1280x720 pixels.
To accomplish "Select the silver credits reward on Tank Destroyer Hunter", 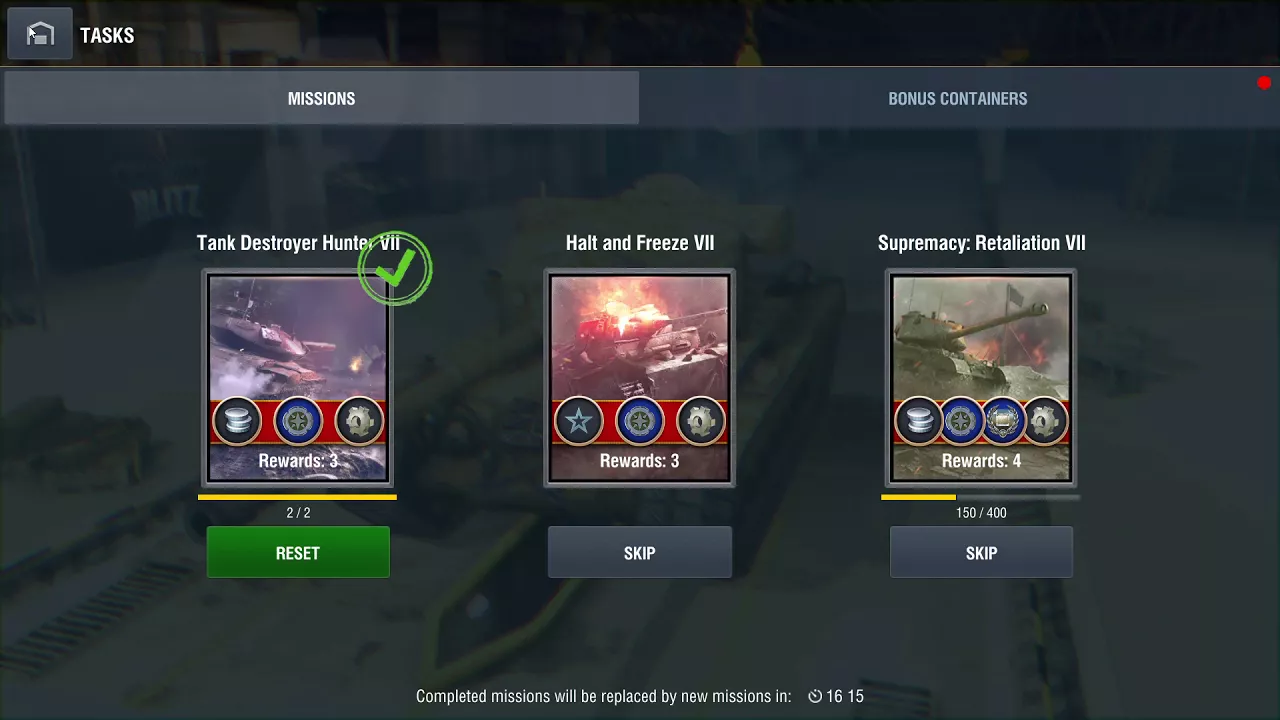I will (237, 421).
